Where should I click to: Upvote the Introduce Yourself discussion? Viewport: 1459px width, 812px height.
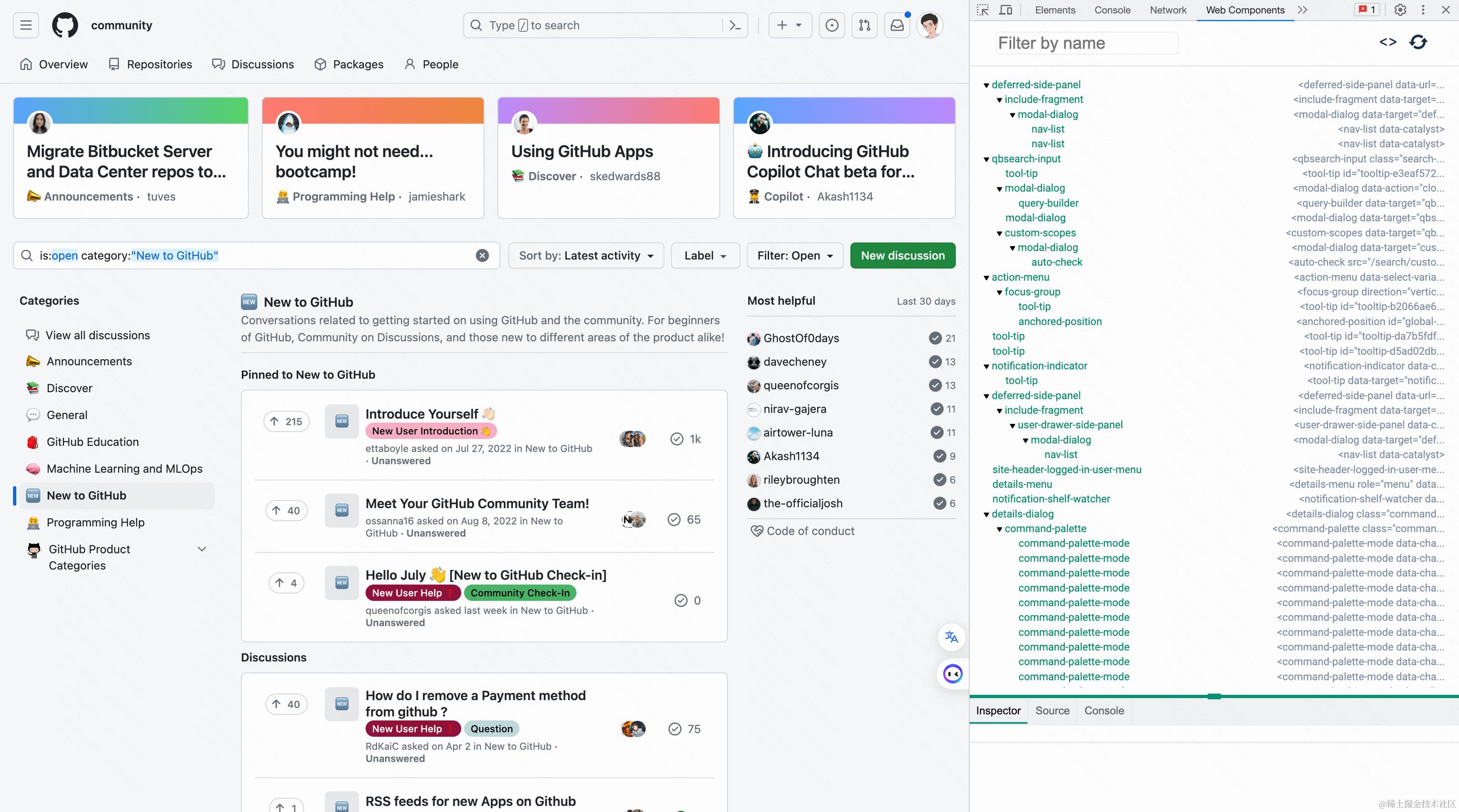click(x=286, y=421)
